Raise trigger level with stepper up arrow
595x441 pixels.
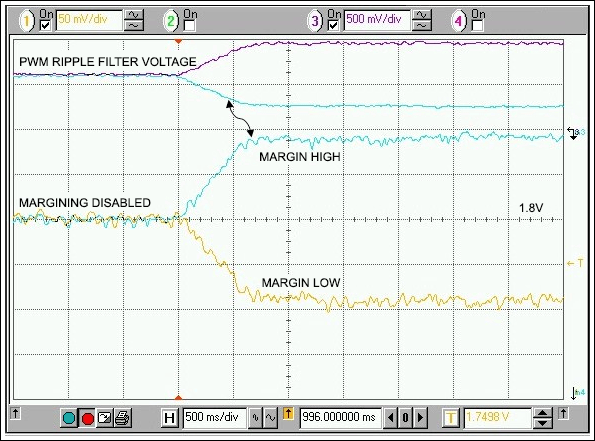[x=543, y=413]
